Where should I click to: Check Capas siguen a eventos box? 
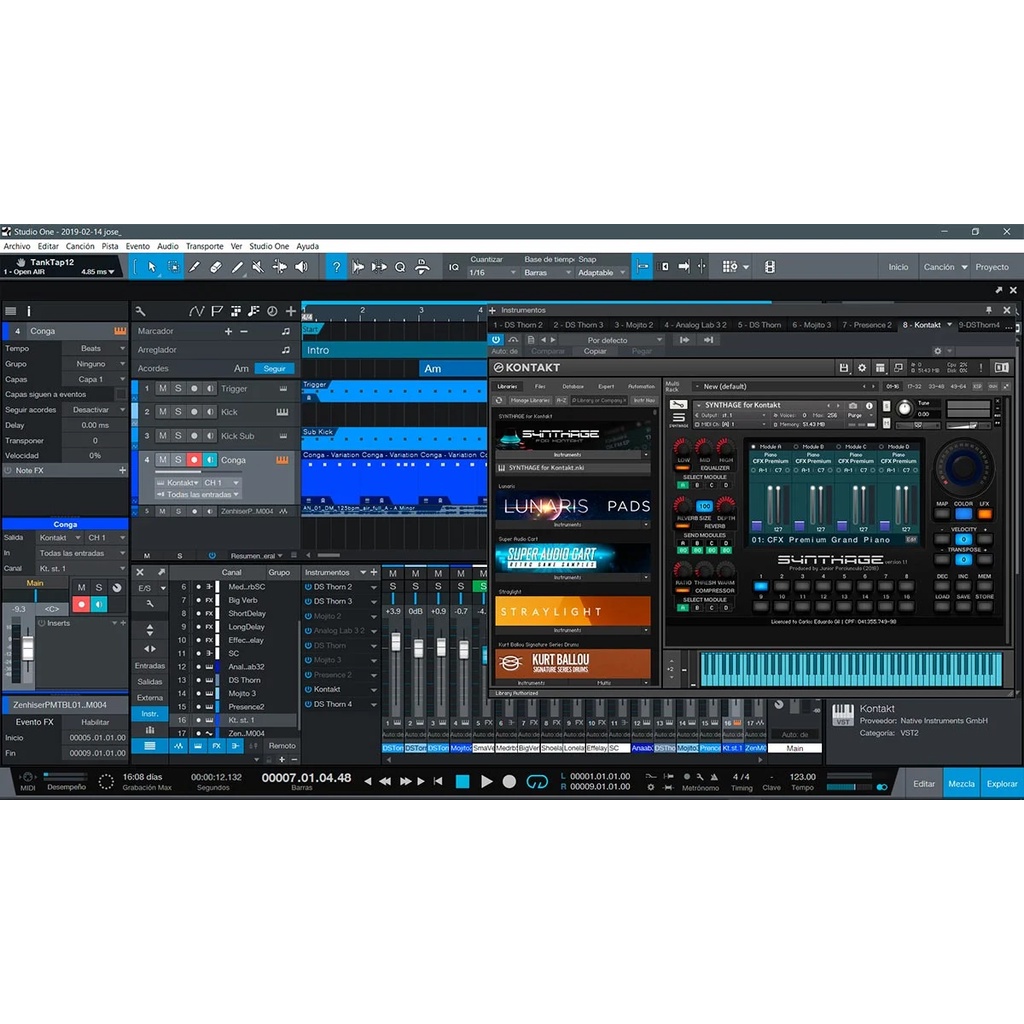121,394
